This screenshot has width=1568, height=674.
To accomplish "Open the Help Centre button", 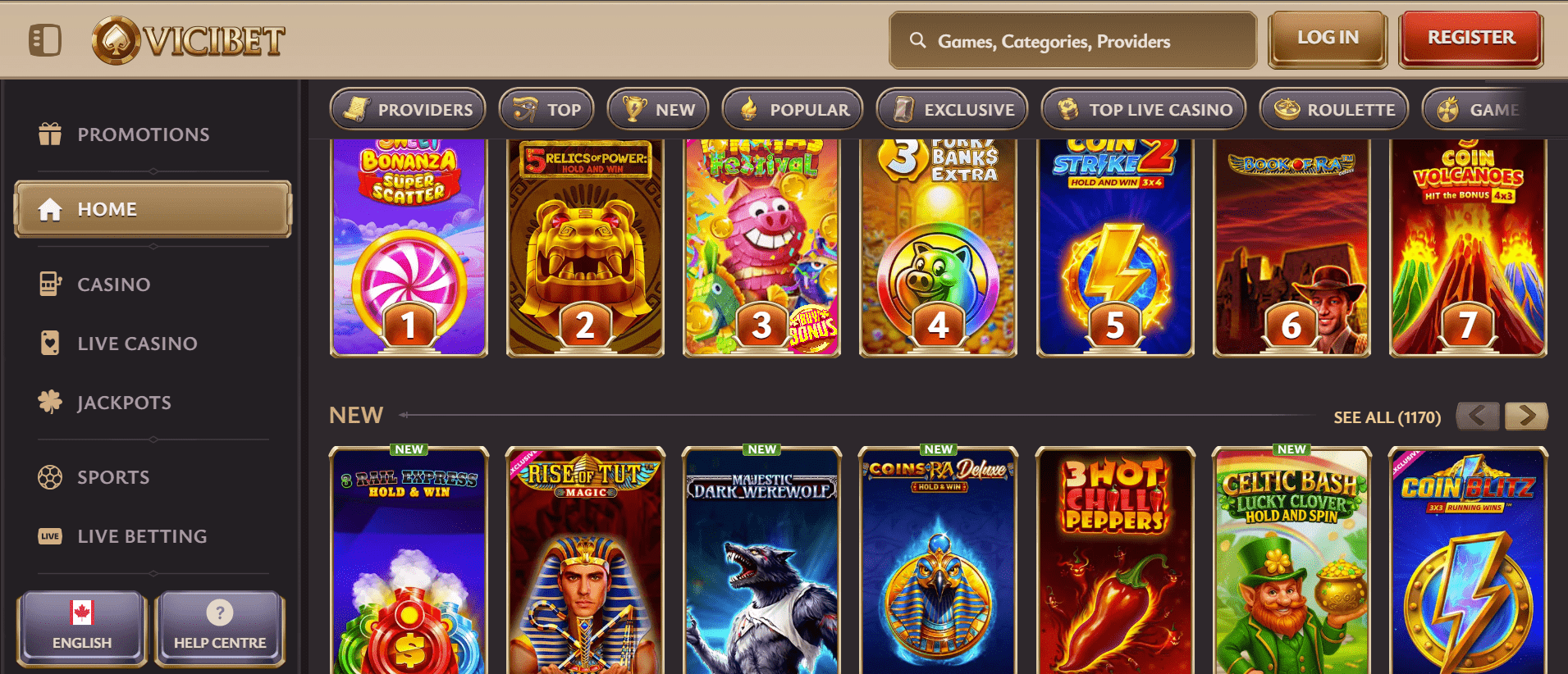I will click(220, 628).
